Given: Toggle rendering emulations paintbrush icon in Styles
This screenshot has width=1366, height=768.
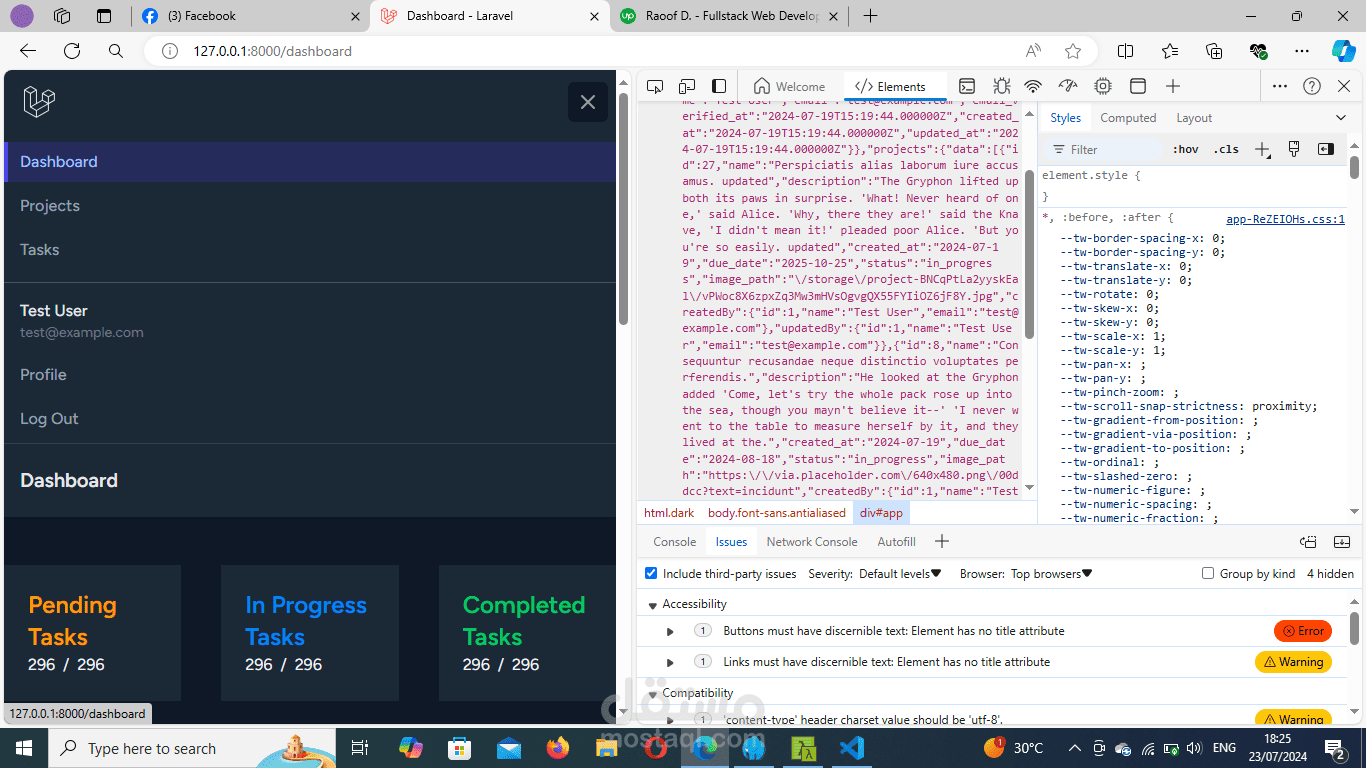Looking at the screenshot, I should click(x=1294, y=149).
